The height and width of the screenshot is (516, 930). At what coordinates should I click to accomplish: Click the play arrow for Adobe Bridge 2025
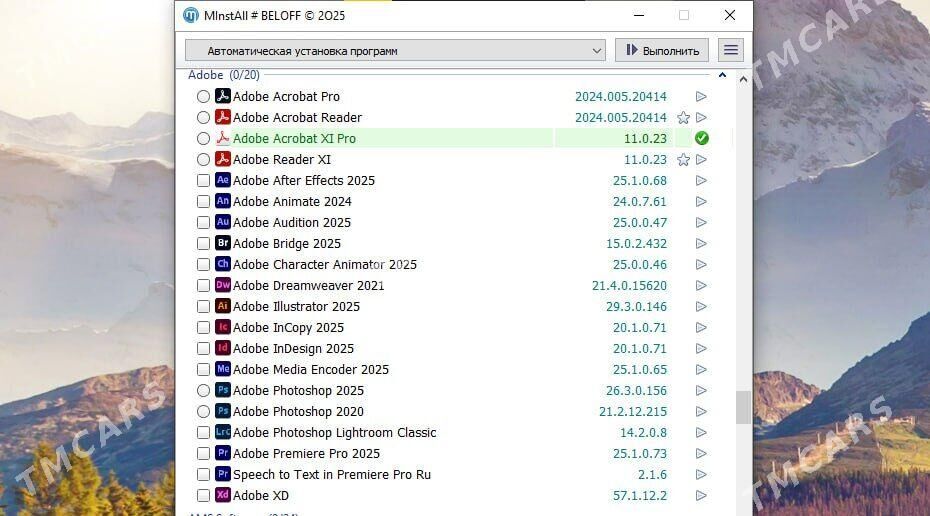pyautogui.click(x=701, y=243)
